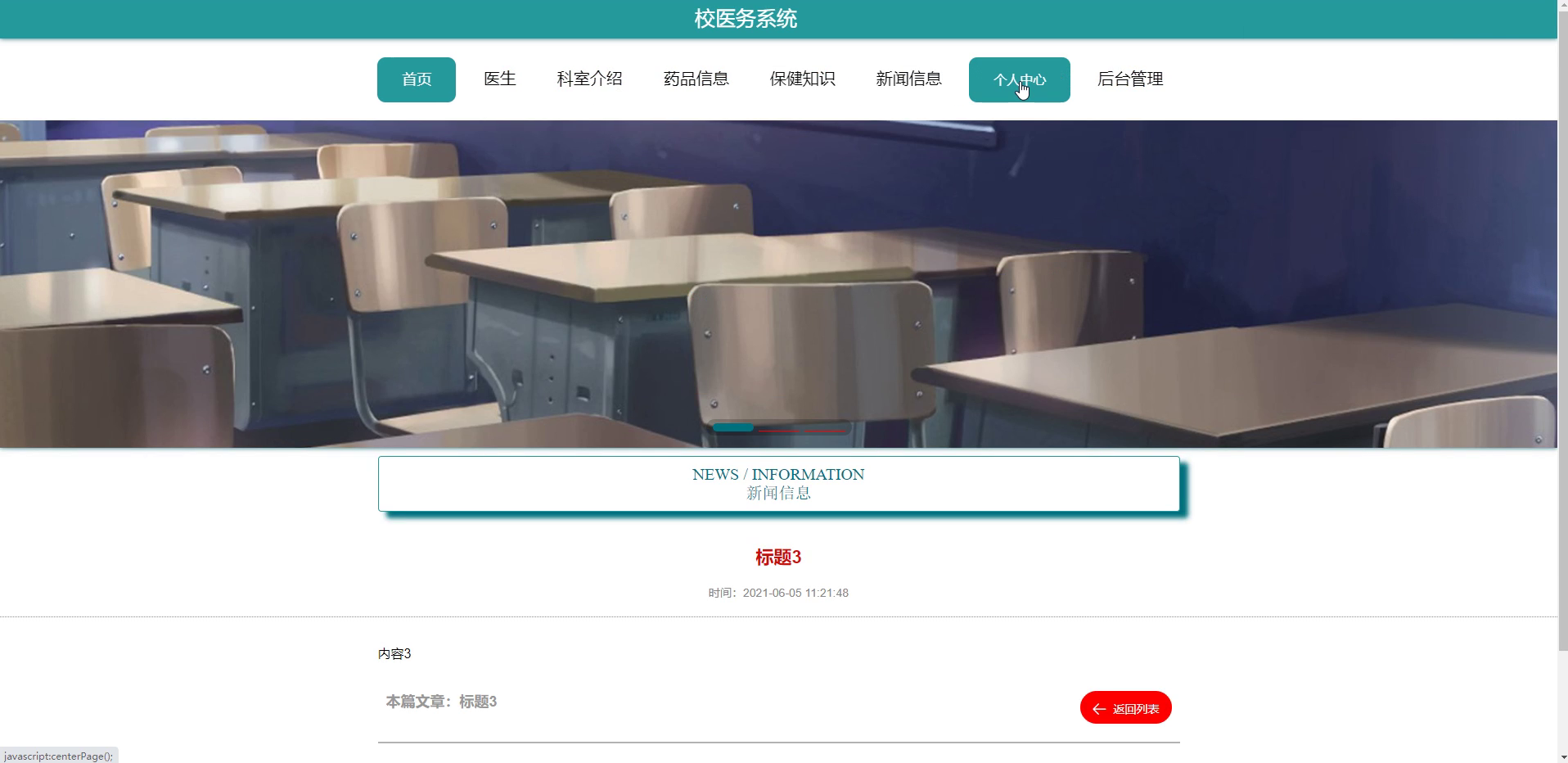The height and width of the screenshot is (763, 1568).
Task: Click the 新闻信息 section subtitle under NEWS
Action: coord(778,493)
